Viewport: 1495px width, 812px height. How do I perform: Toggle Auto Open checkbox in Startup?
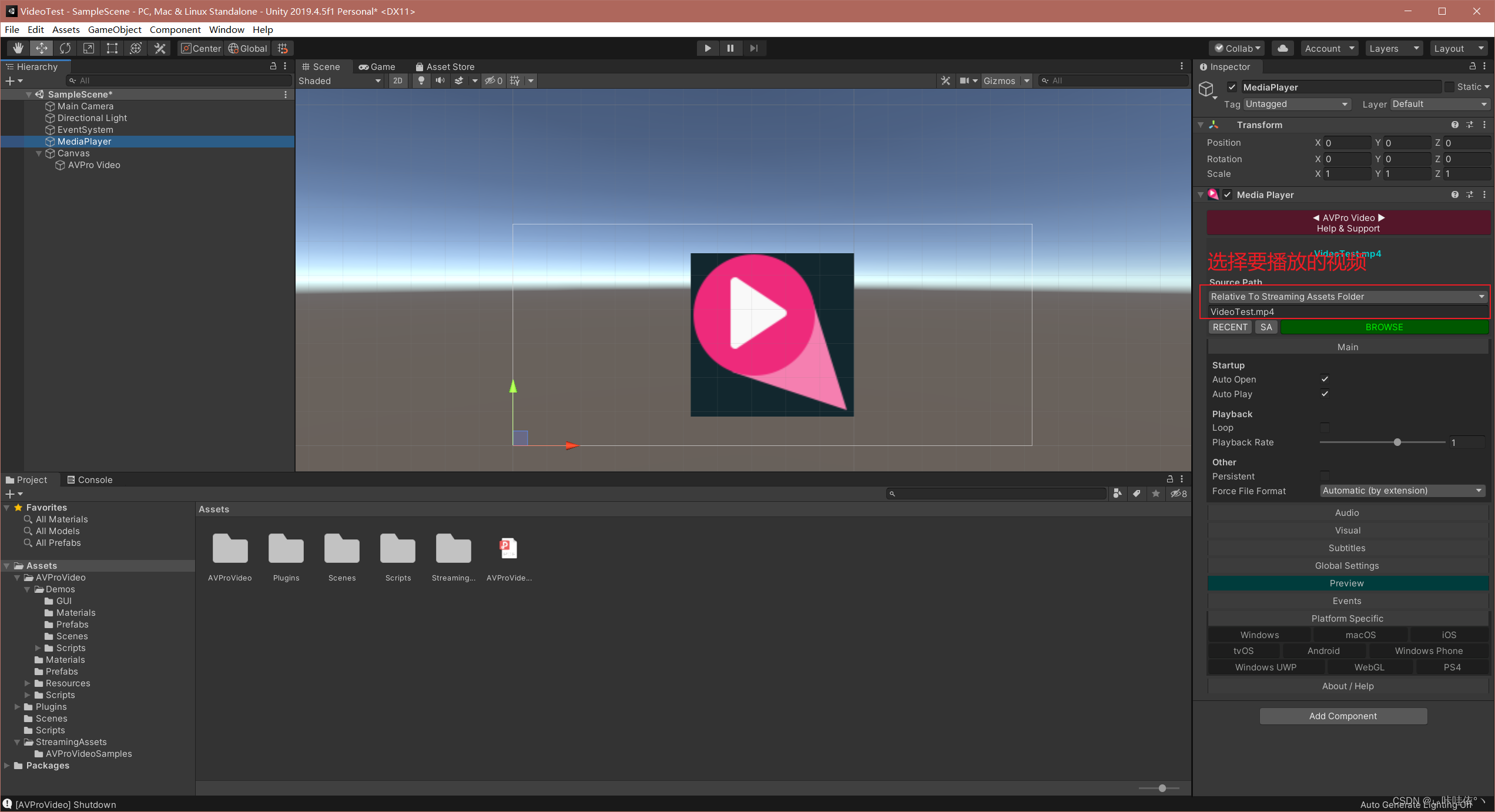(1323, 379)
